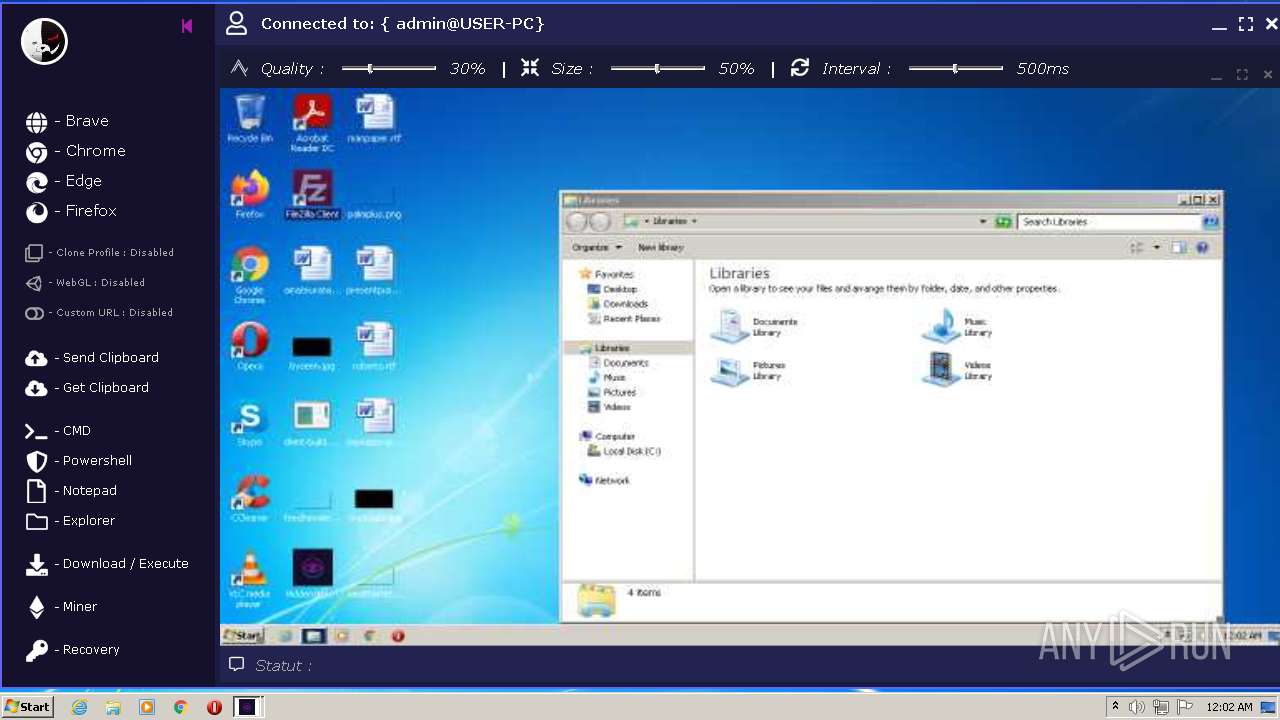Select remote Recycle Bin icon
The height and width of the screenshot is (720, 1280).
click(249, 118)
